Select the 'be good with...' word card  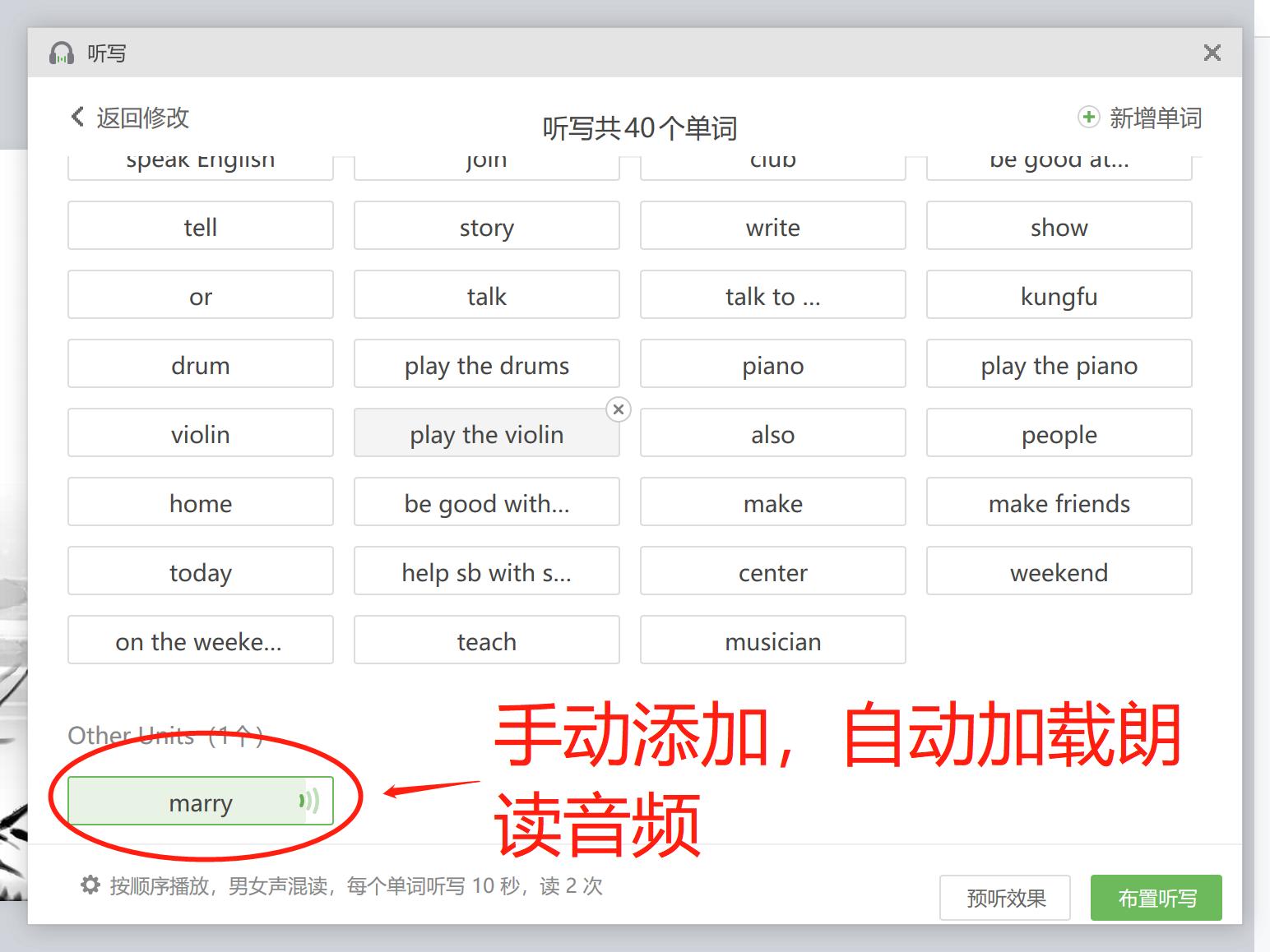[487, 501]
